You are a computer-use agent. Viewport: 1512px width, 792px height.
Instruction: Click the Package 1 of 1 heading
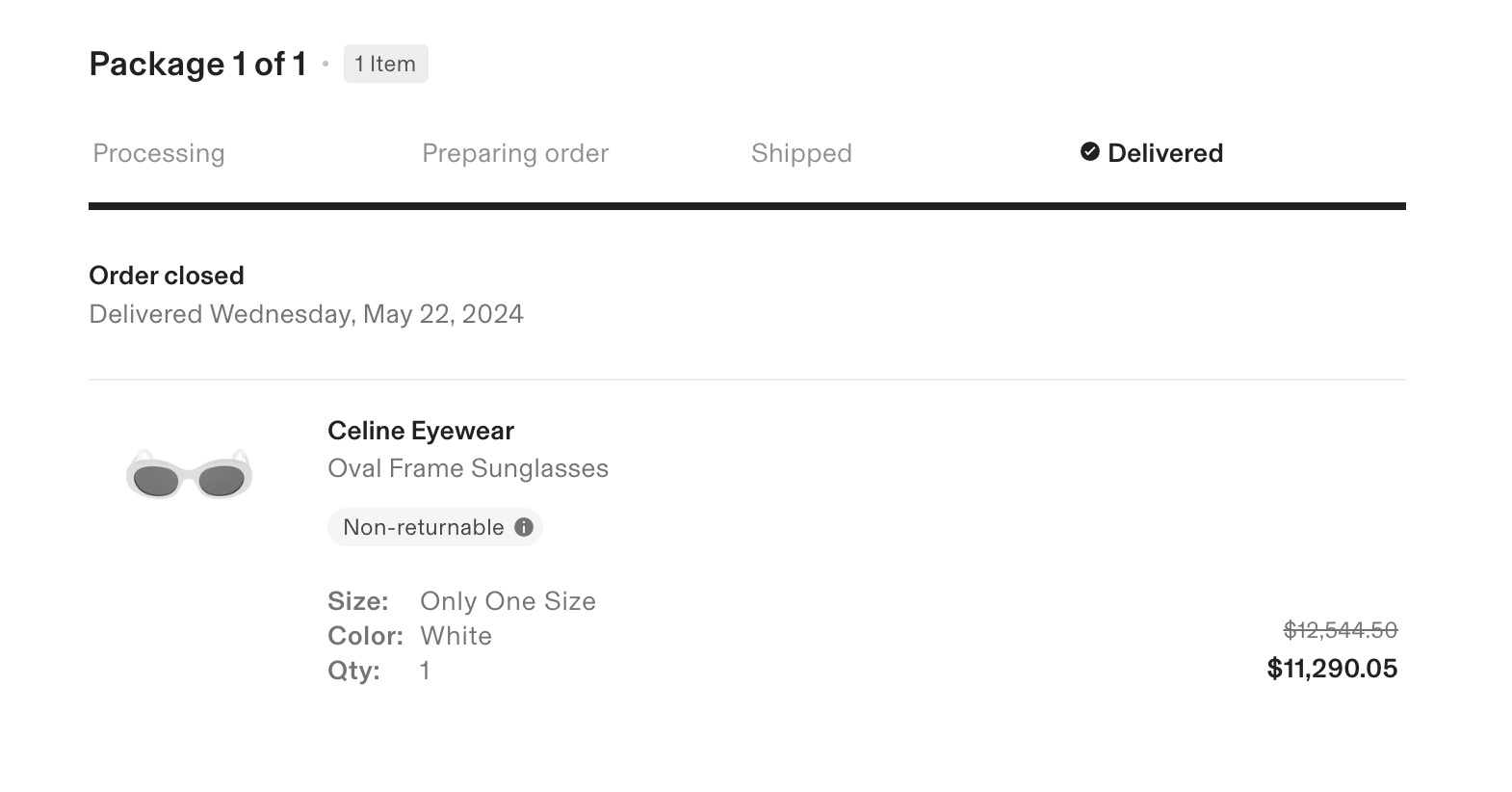[197, 64]
